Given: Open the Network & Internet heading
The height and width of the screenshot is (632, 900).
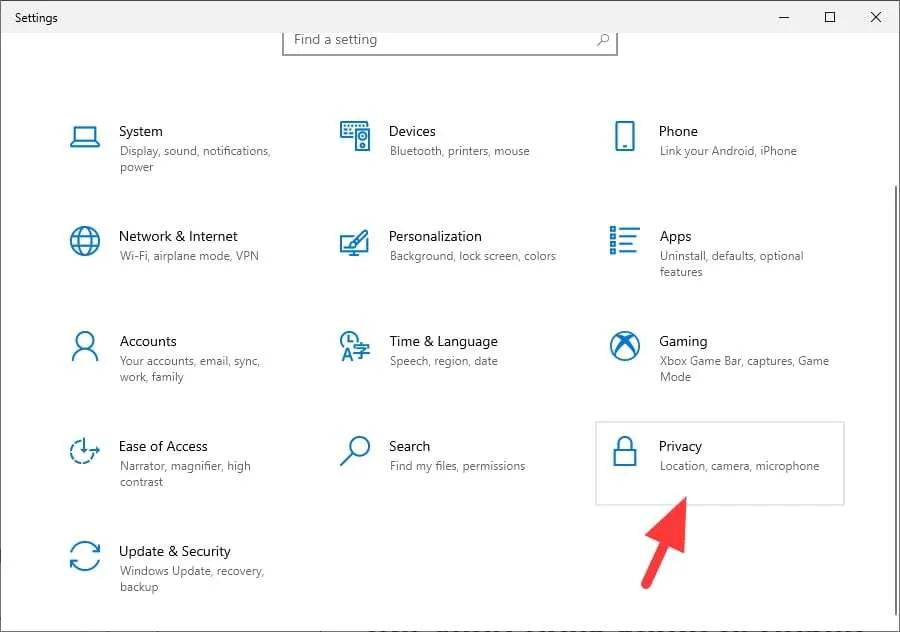Looking at the screenshot, I should click(x=178, y=236).
